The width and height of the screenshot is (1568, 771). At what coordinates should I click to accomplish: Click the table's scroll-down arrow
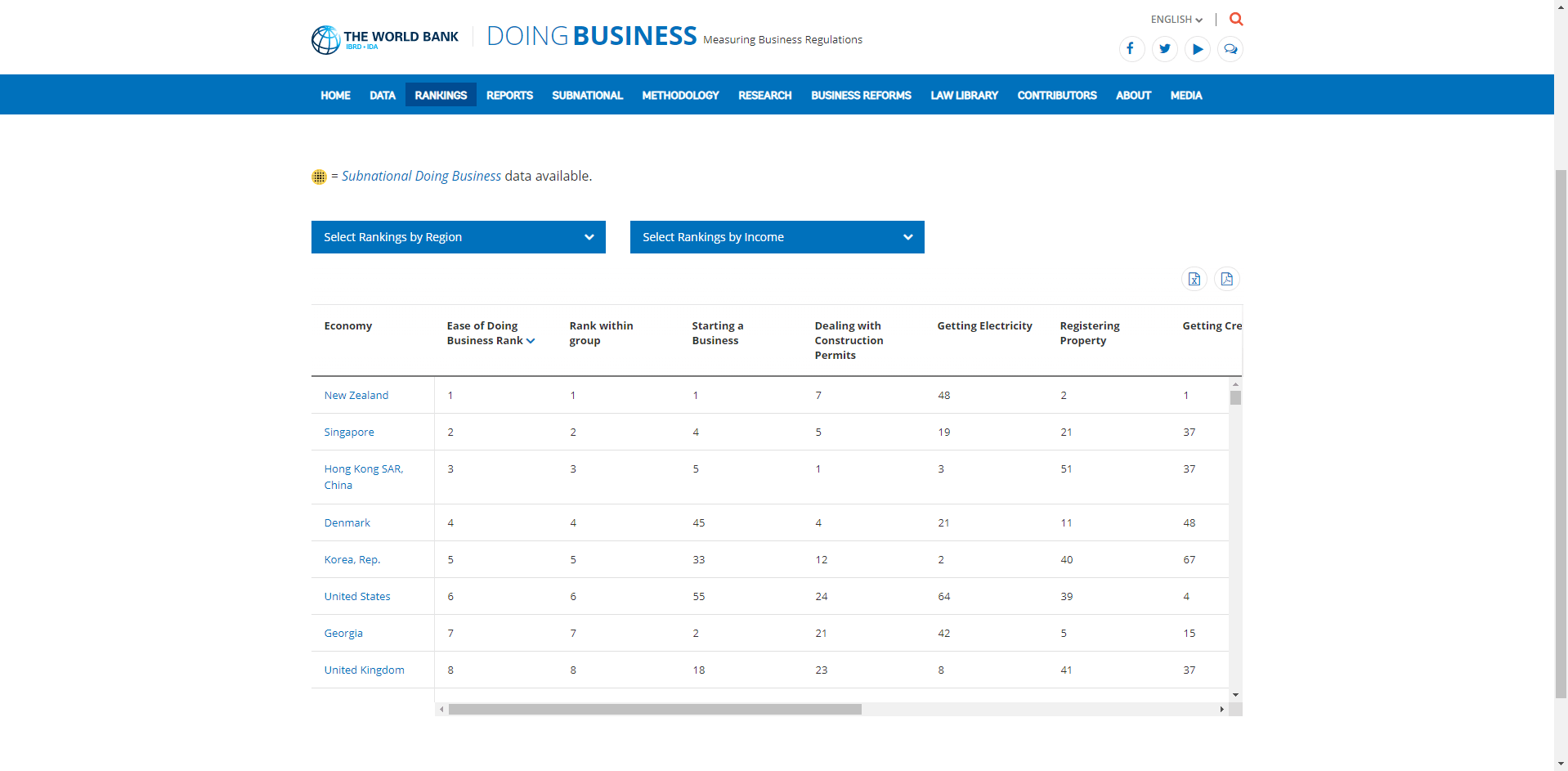(x=1235, y=695)
